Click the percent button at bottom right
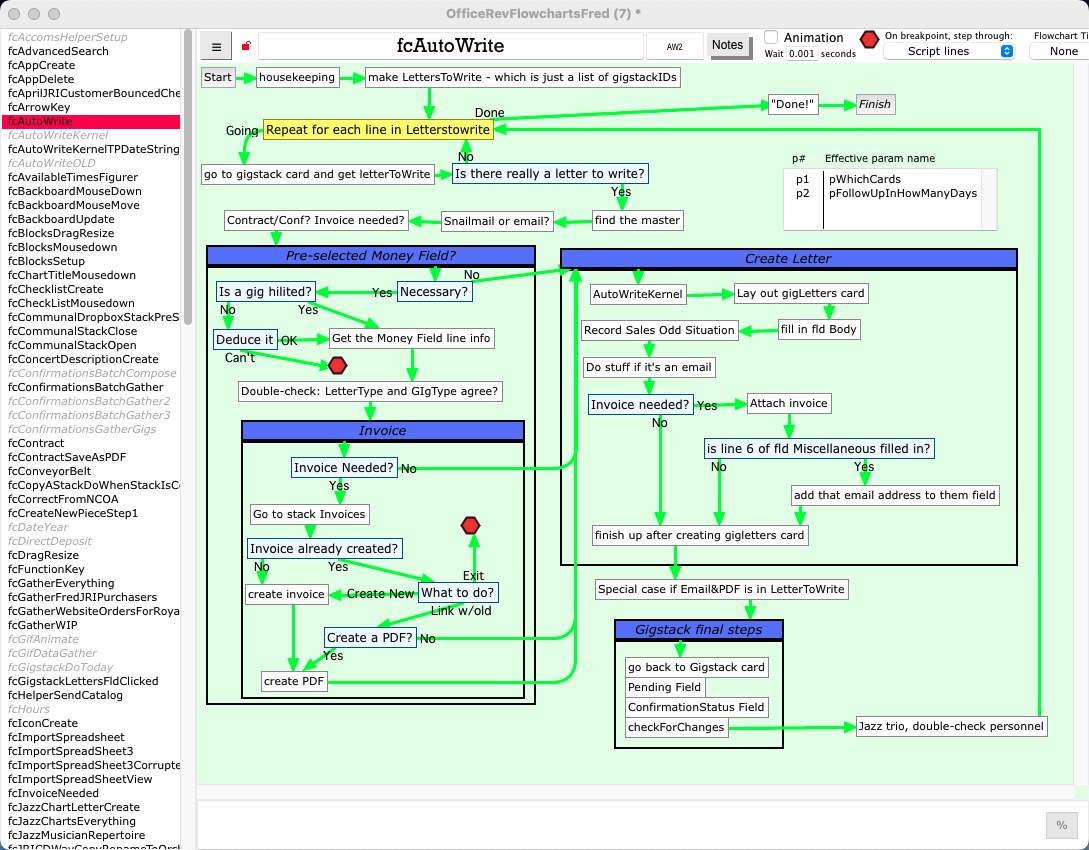1089x850 pixels. [x=1061, y=825]
